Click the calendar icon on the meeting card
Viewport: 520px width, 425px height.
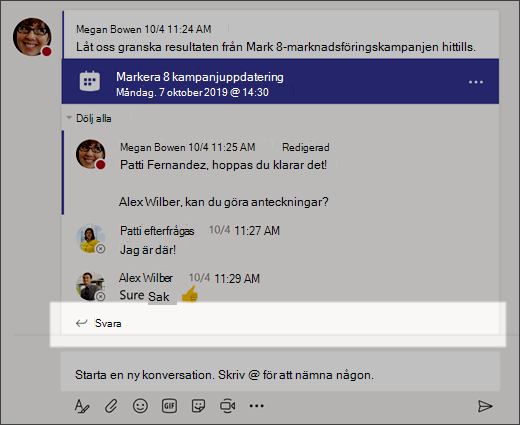click(90, 81)
